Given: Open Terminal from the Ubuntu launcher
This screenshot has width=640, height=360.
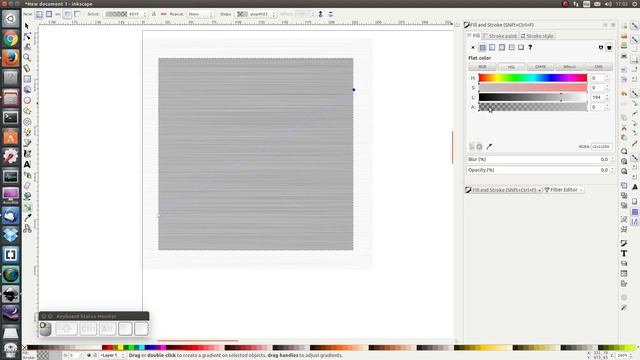Looking at the screenshot, I should (x=11, y=118).
